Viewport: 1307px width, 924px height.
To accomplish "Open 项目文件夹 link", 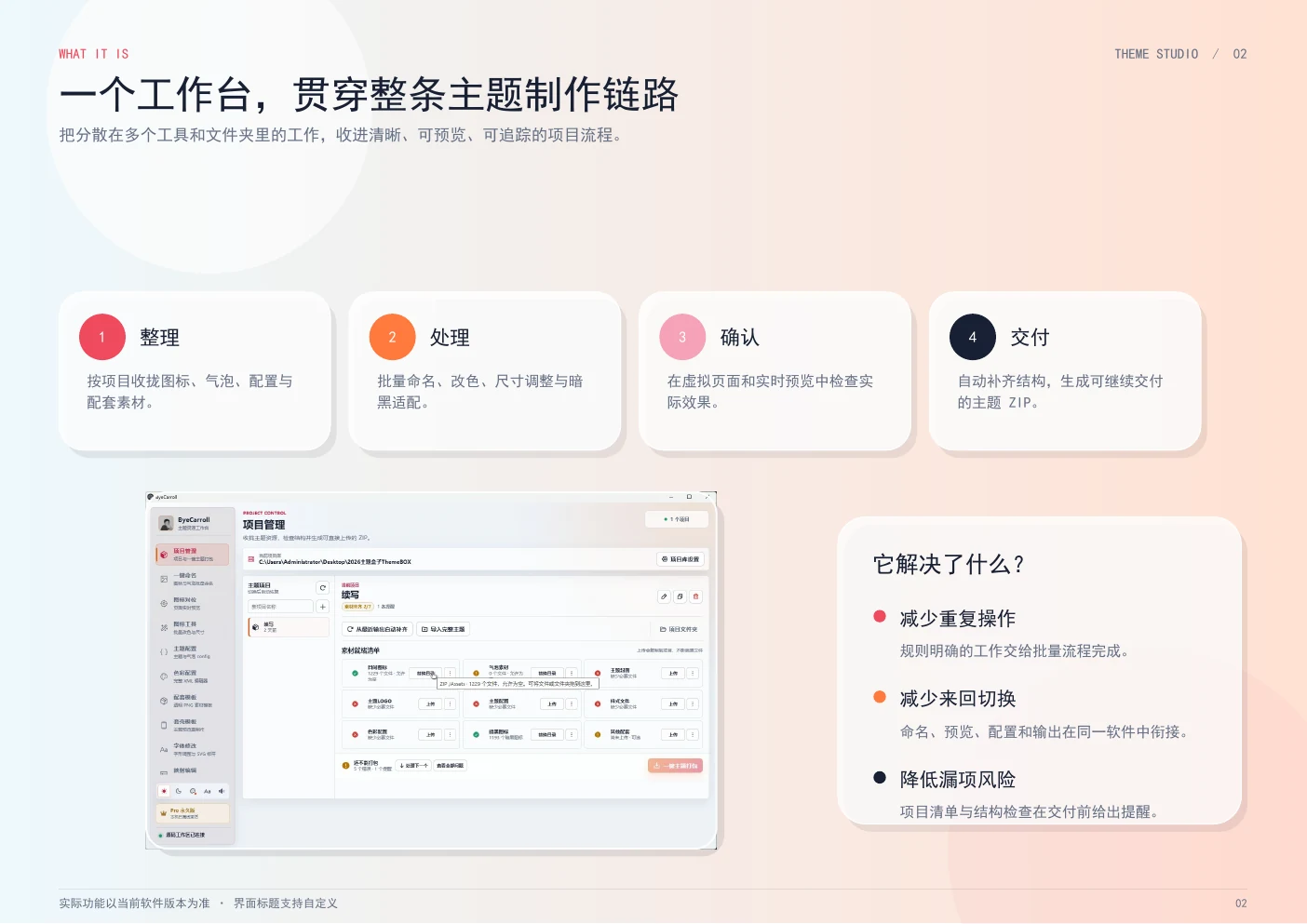I will (679, 630).
